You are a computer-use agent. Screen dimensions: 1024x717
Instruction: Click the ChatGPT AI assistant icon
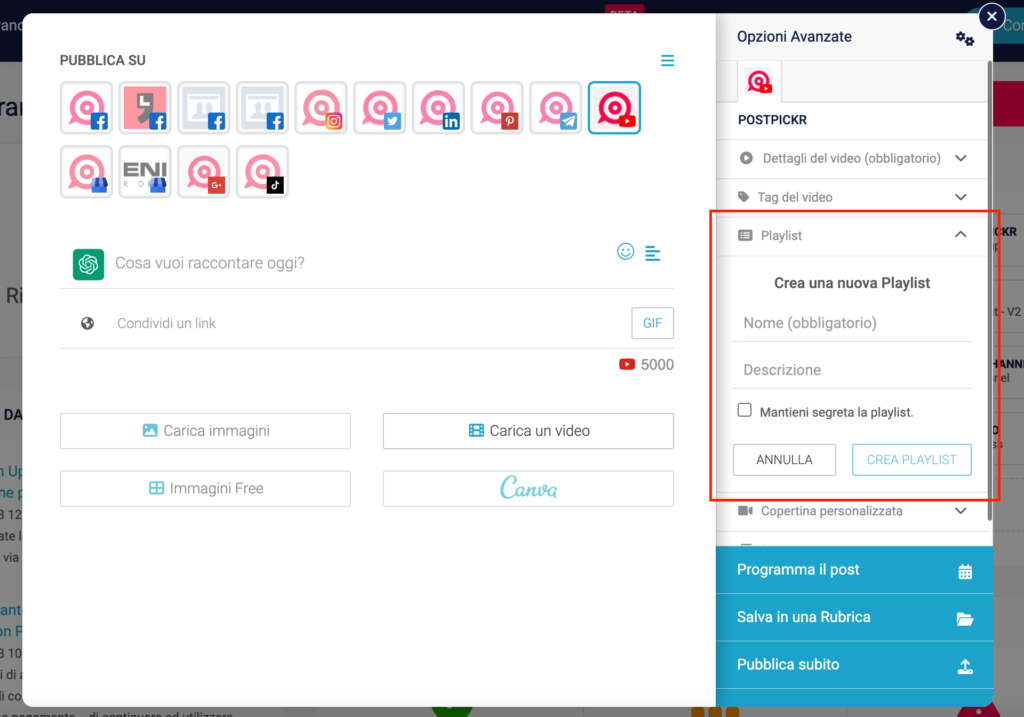coord(88,264)
